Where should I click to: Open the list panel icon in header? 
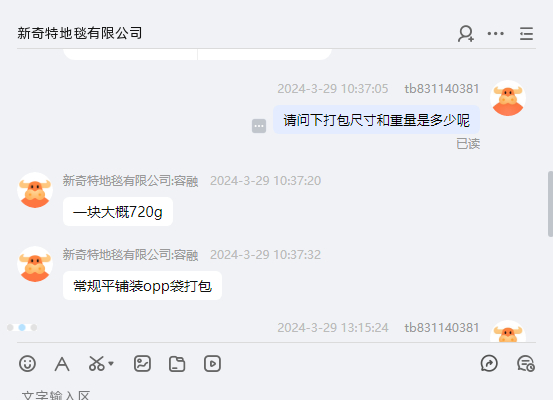526,34
